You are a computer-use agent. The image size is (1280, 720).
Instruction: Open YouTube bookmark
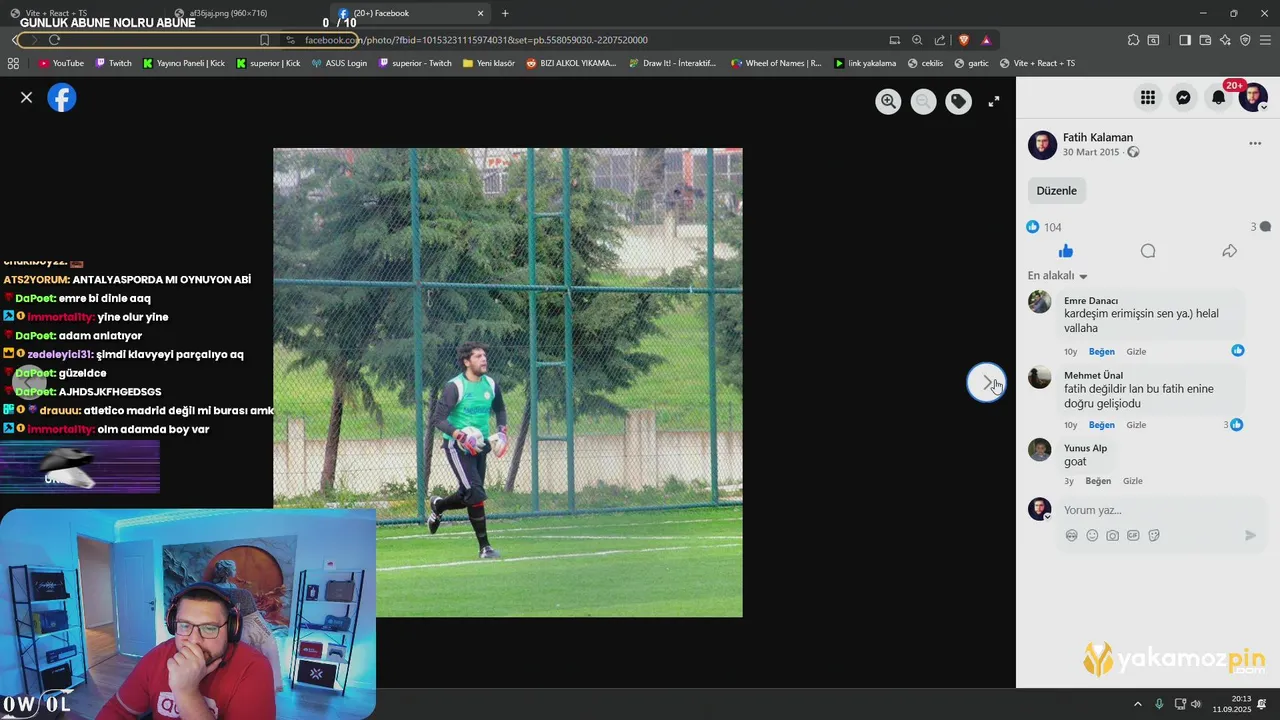pos(61,63)
